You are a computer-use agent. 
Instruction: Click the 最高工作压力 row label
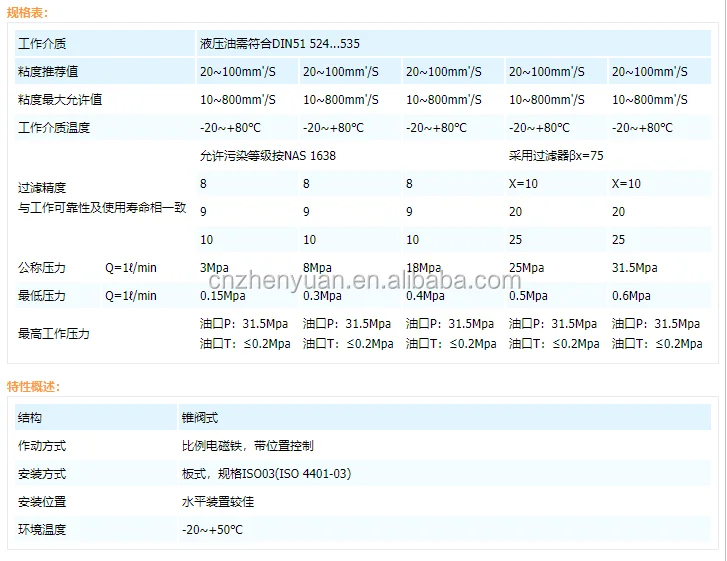click(54, 333)
